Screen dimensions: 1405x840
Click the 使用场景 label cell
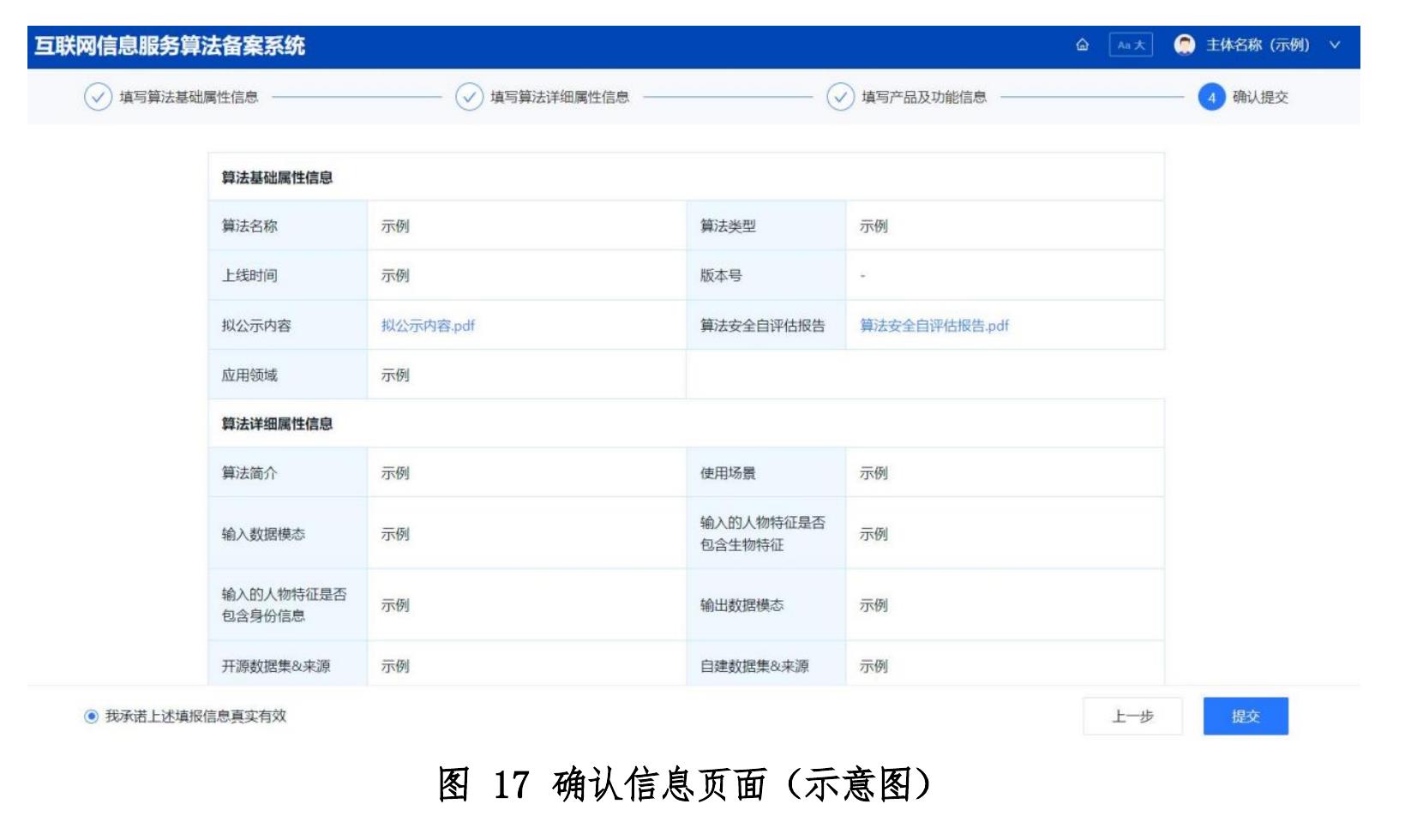[x=766, y=472]
